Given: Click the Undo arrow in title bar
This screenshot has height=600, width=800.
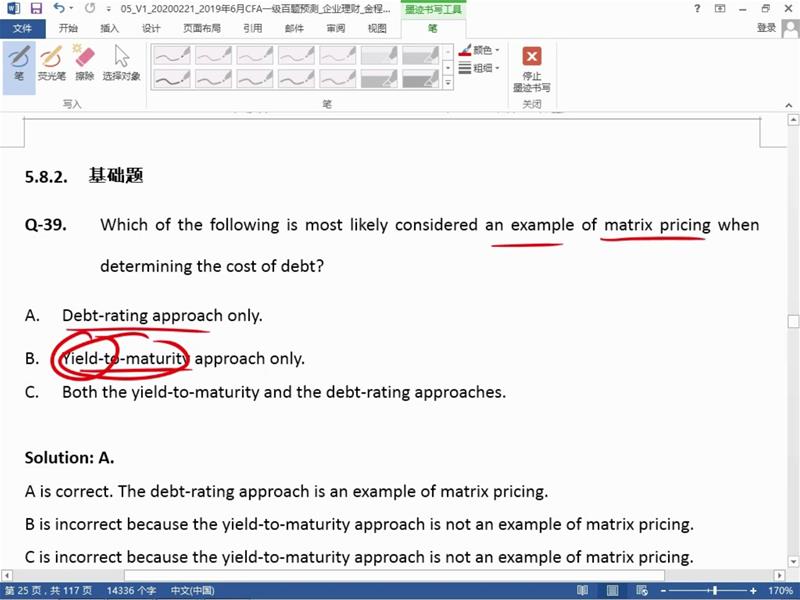Looking at the screenshot, I should coord(59,8).
